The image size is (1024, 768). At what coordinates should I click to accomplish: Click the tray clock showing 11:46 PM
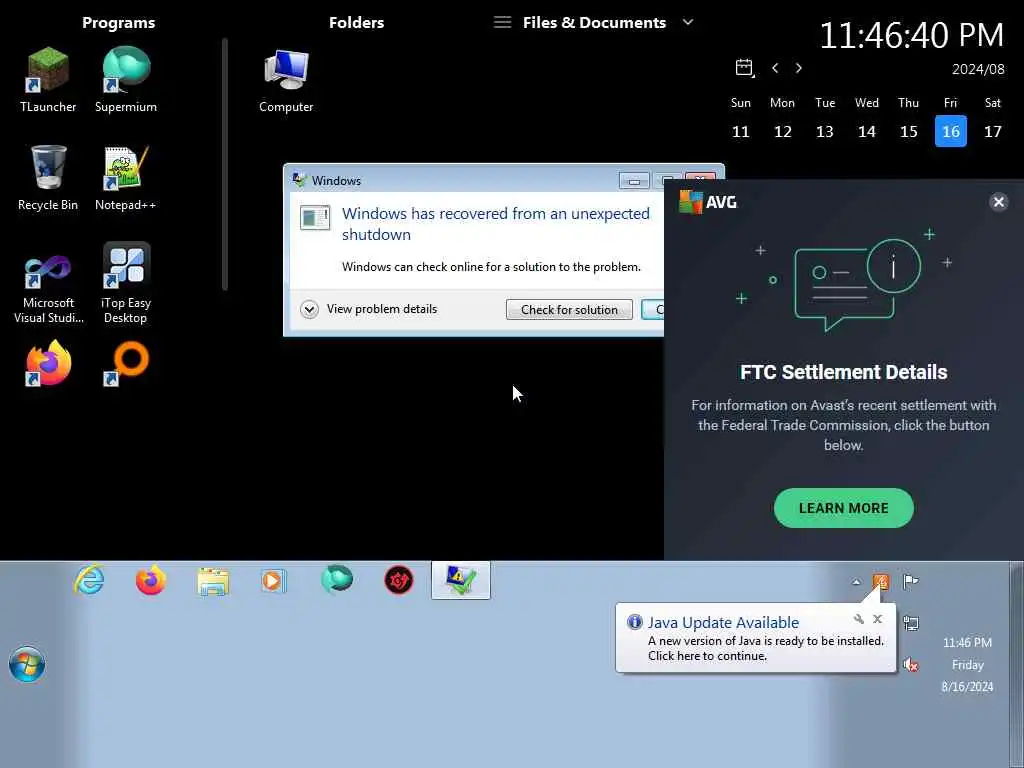click(967, 643)
